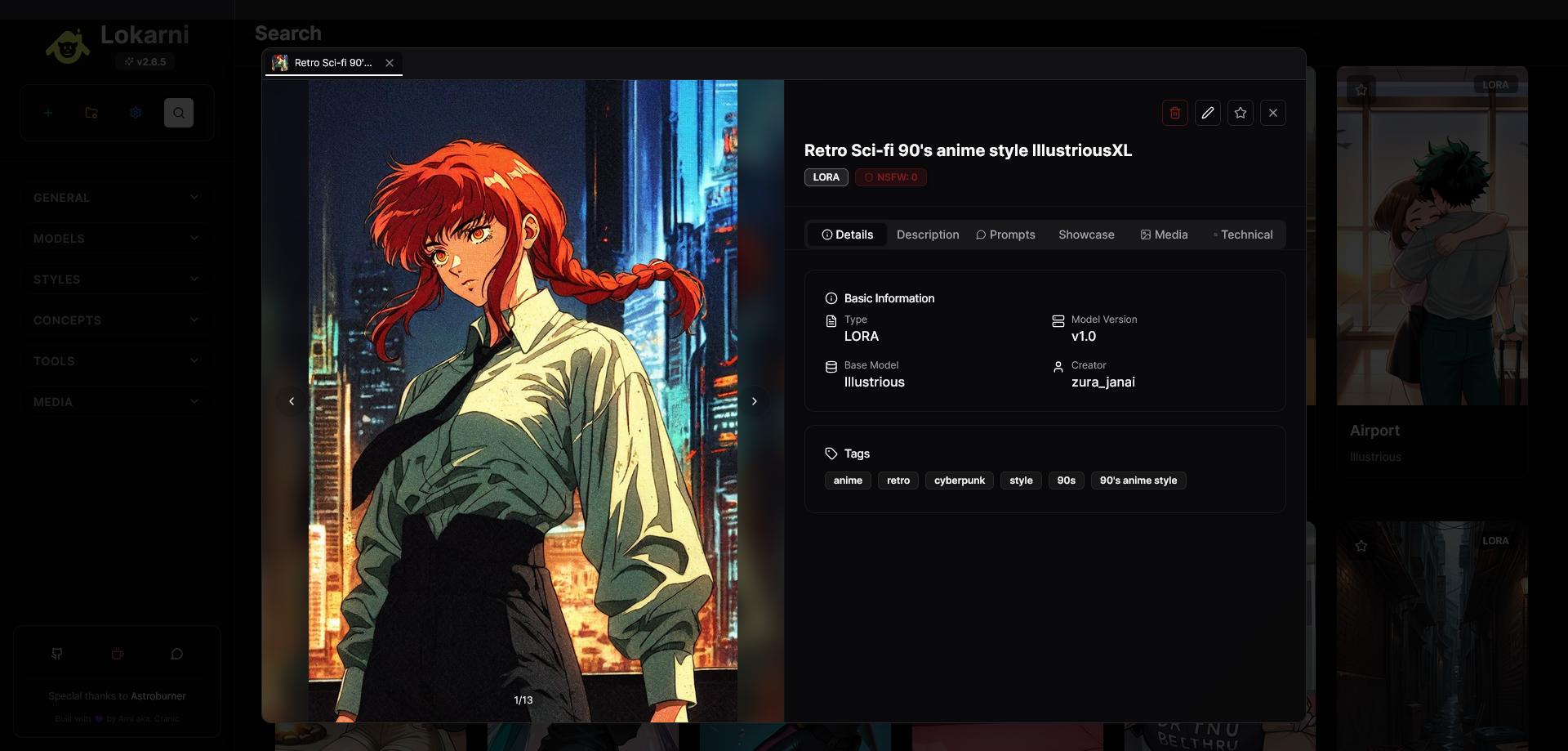
Task: Click the v2.6.5 version badge
Action: click(145, 61)
